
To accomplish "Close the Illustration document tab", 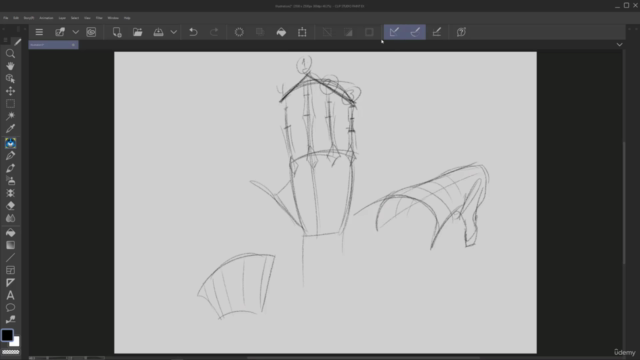I will click(73, 45).
